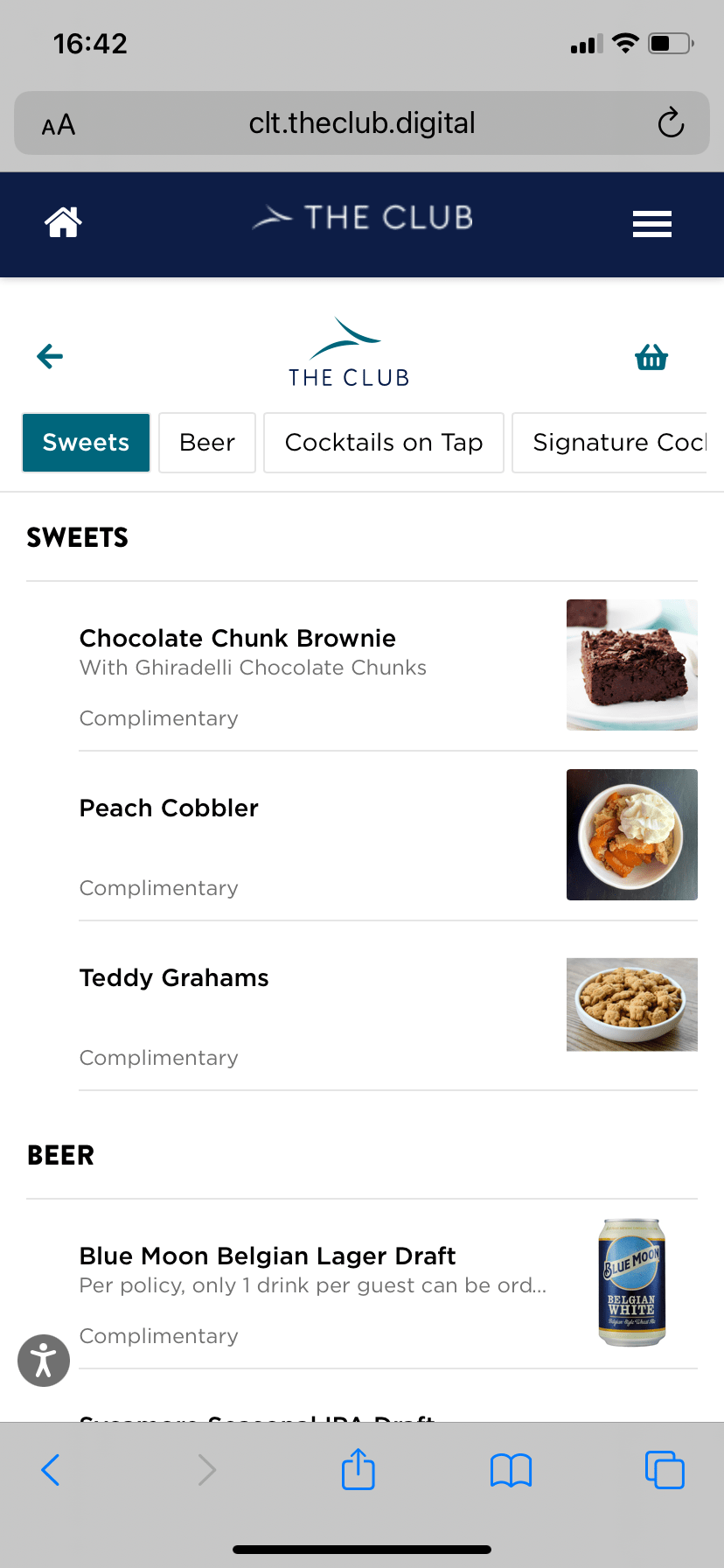Navigate back in Safari toolbar
724x1568 pixels.
(51, 1470)
